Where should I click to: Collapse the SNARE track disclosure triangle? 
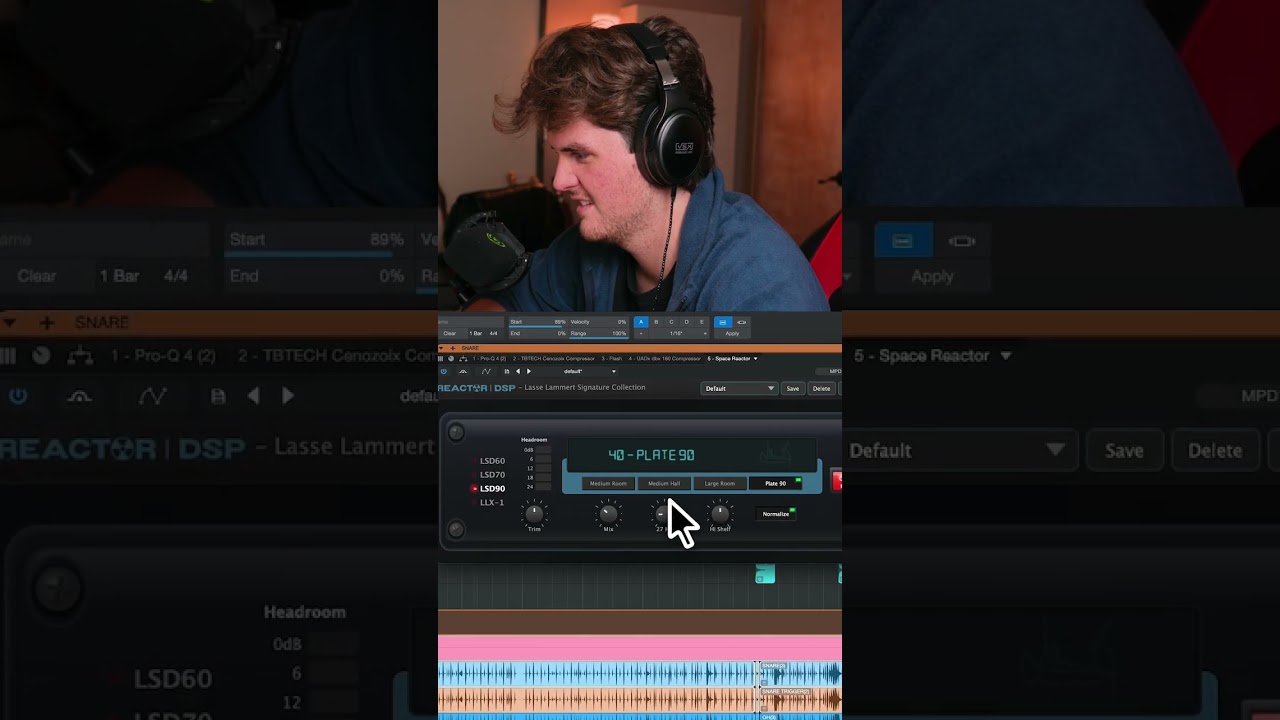click(x=441, y=348)
